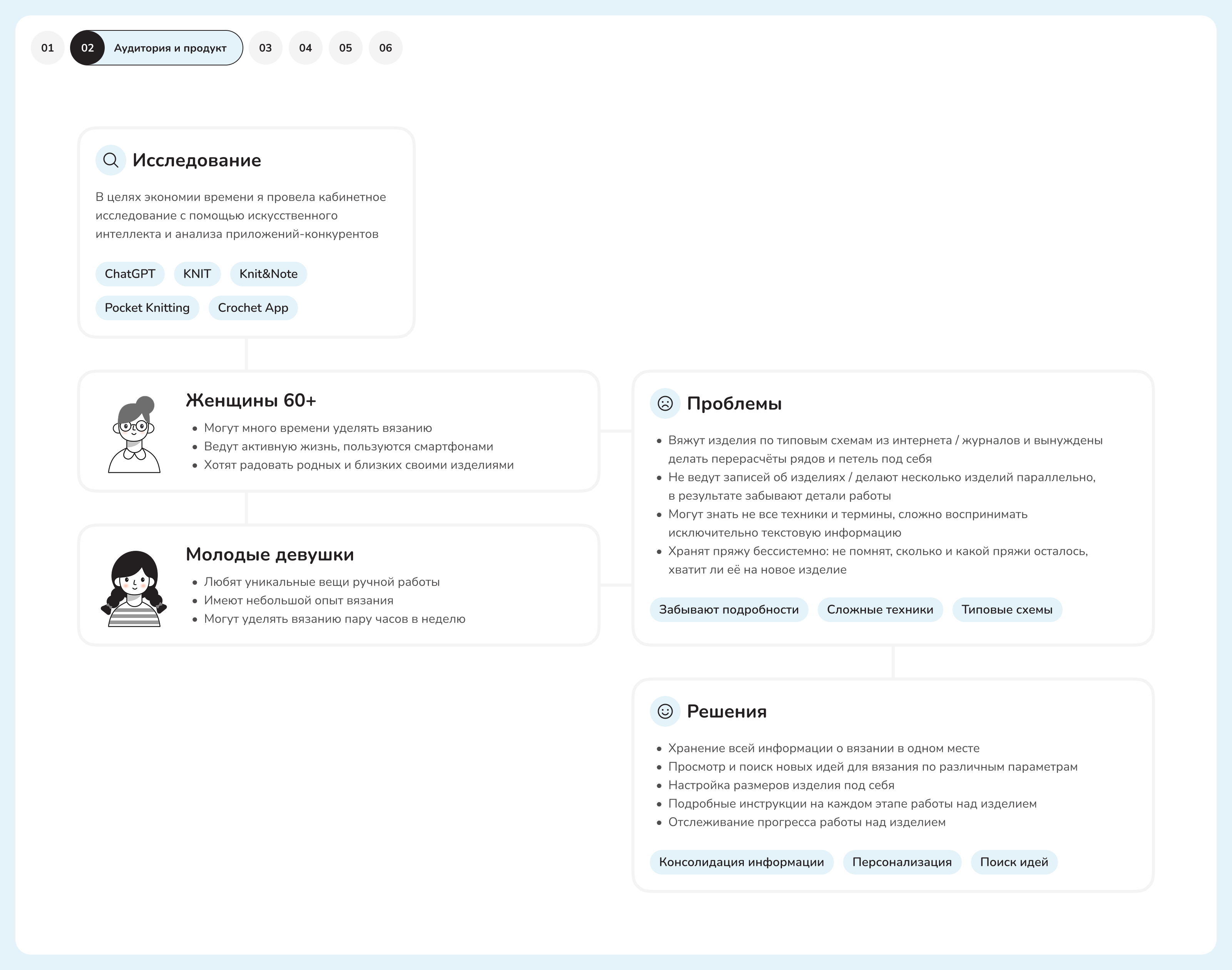Click the Персонализация chip

(x=901, y=862)
